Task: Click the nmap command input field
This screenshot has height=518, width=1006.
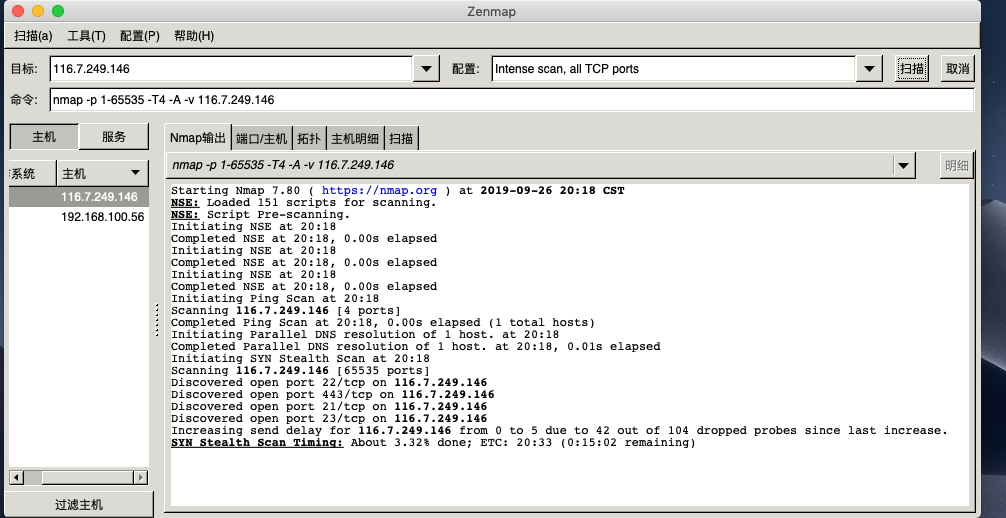Action: 512,99
